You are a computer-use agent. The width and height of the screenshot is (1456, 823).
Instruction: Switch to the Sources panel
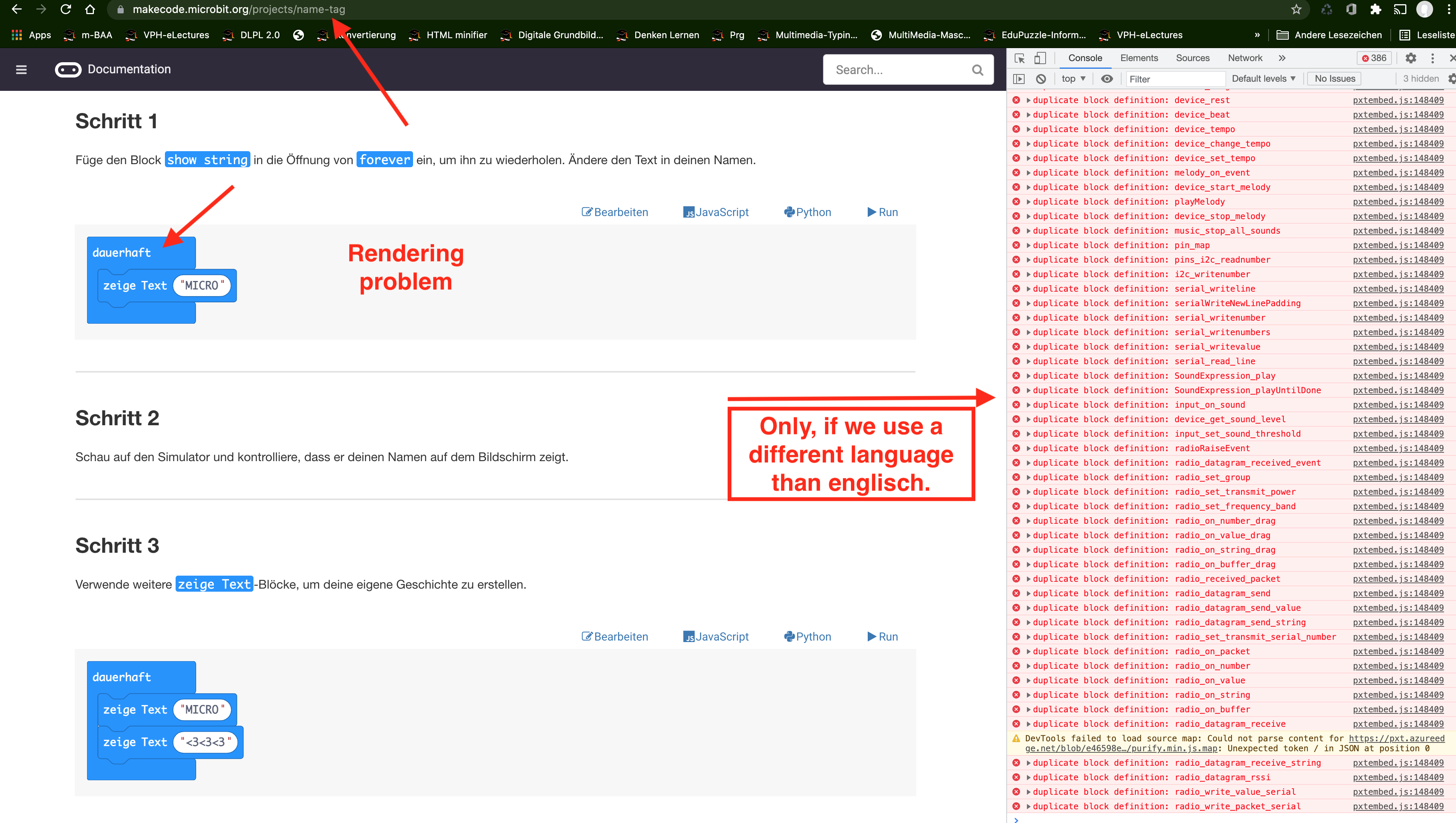(x=1193, y=58)
